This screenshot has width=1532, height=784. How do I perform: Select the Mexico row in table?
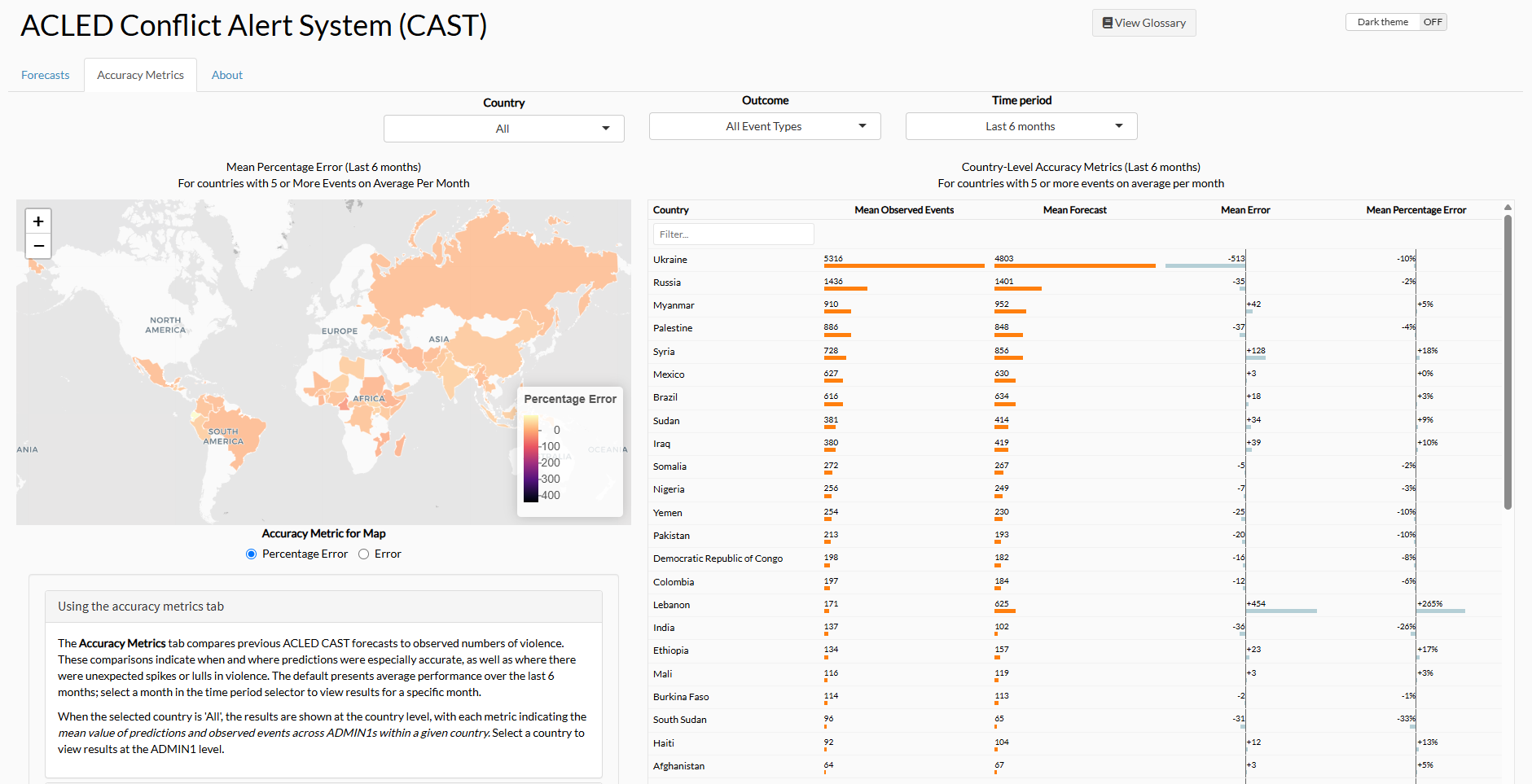coord(1075,374)
